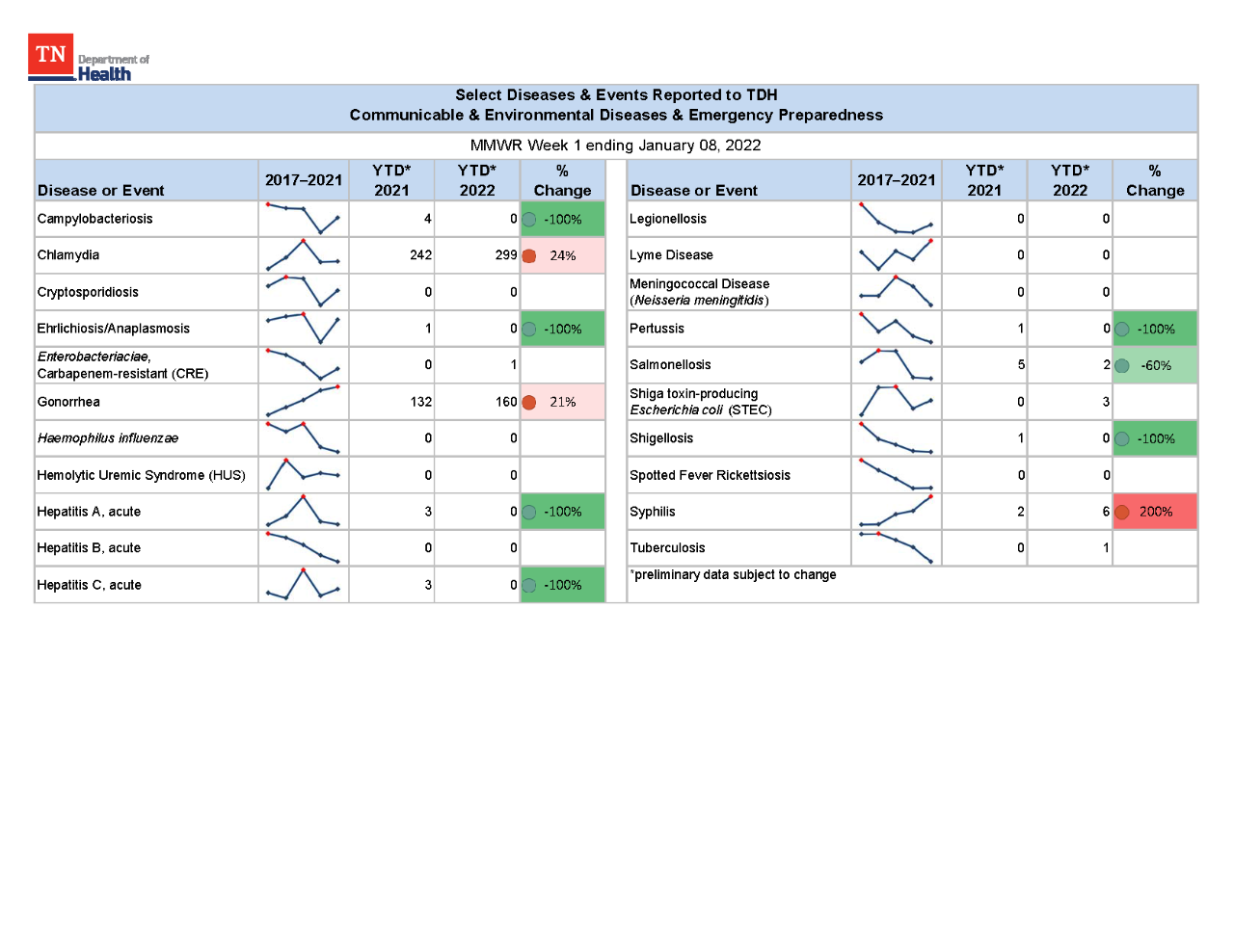1234x952 pixels.
Task: Click the red indicator dot in the Gonorrhea row
Action: (x=529, y=403)
